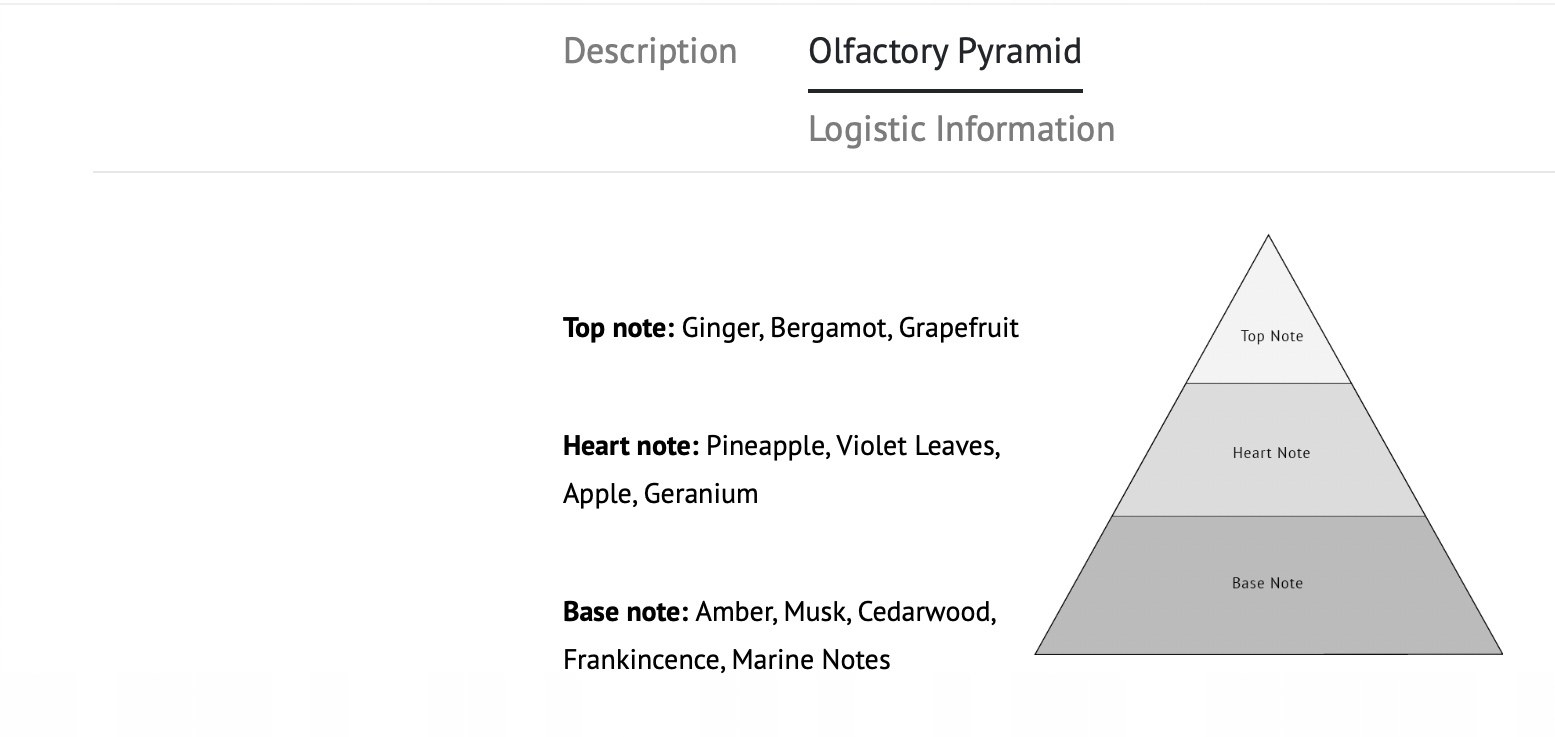This screenshot has width=1555, height=737.
Task: Click the Violet Leaves text
Action: coord(917,446)
